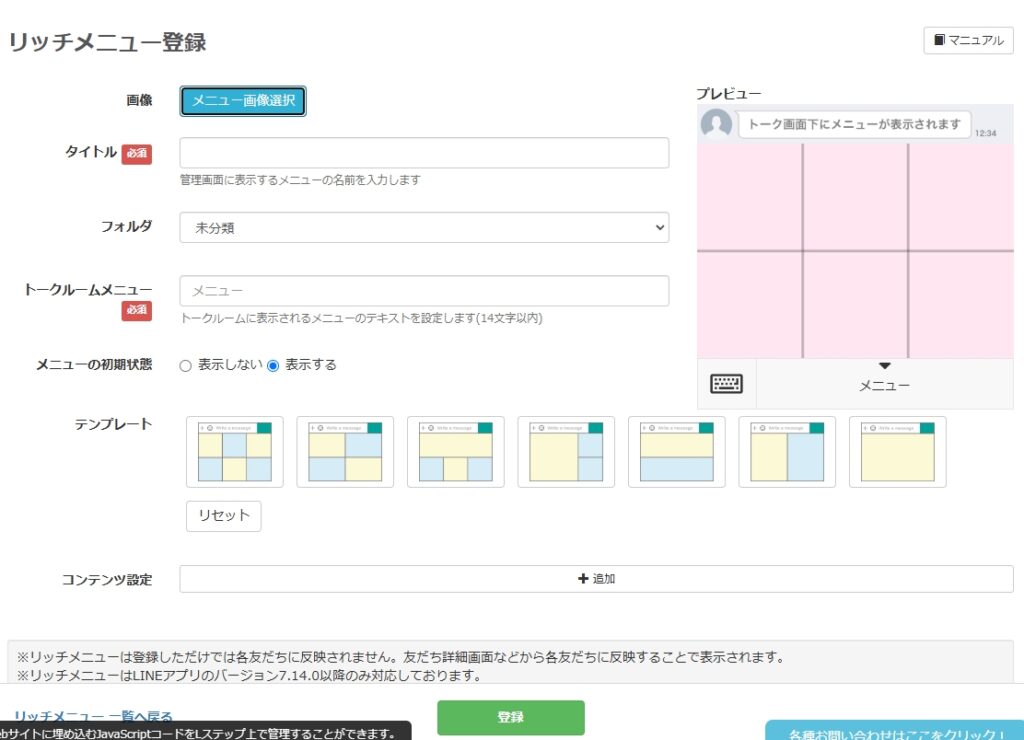The image size is (1024, 740).
Task: Select template with large left, two right cells
Action: [x=566, y=452]
